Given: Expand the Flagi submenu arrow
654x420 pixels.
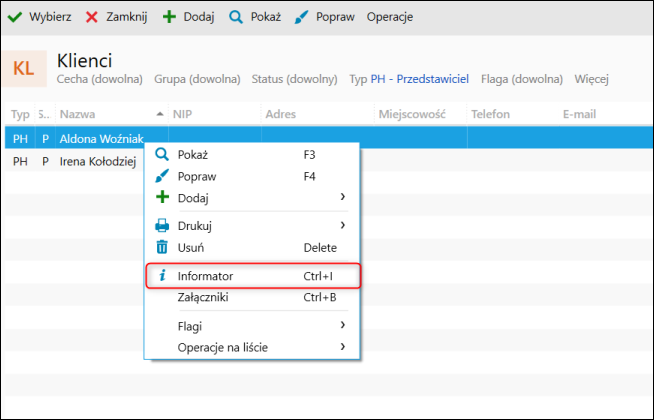Looking at the screenshot, I should (x=342, y=325).
